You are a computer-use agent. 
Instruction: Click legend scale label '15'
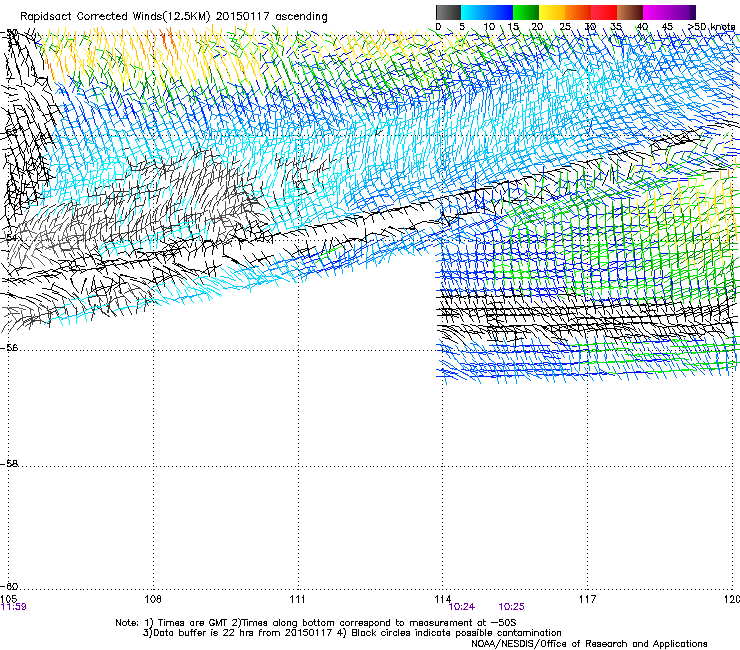pyautogui.click(x=513, y=27)
